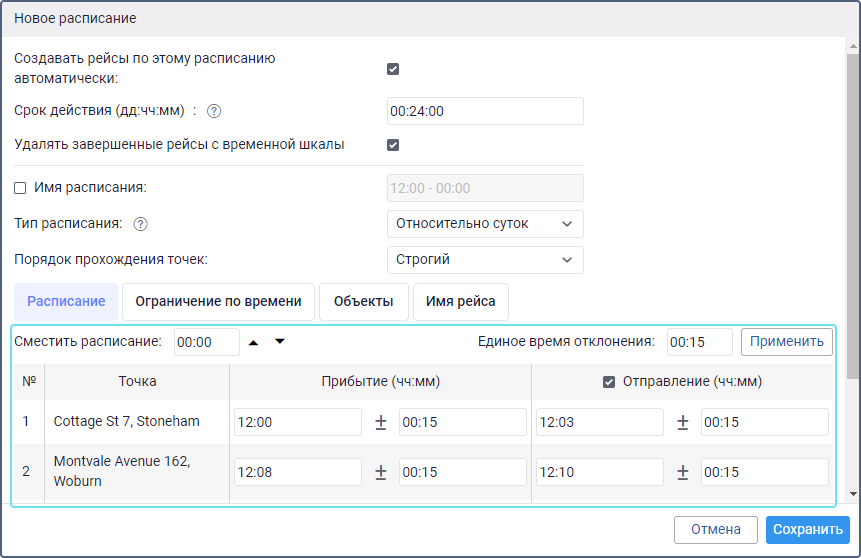
Task: Click help icon next to Срок действия
Action: tap(213, 111)
